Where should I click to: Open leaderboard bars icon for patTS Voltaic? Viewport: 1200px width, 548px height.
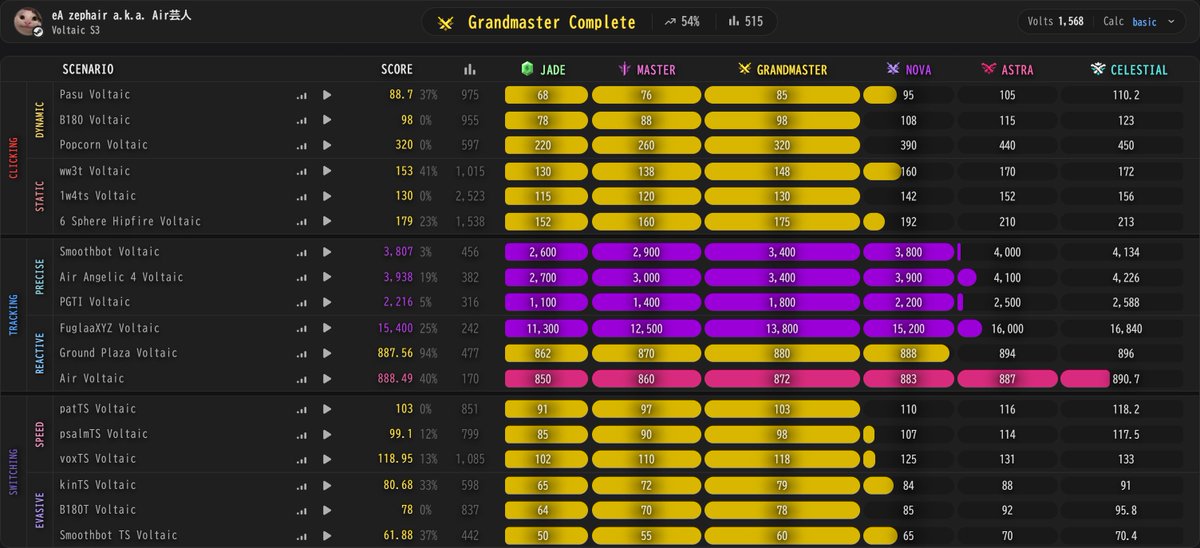pyautogui.click(x=301, y=410)
